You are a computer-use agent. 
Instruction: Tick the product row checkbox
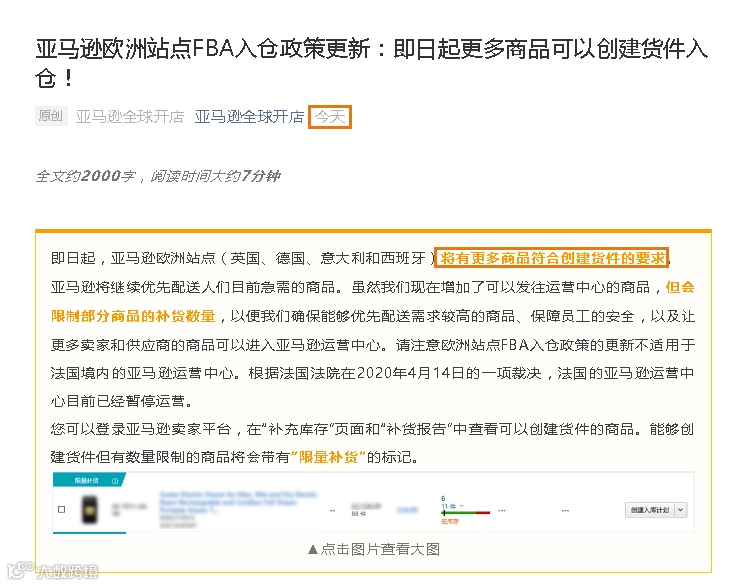[61, 509]
